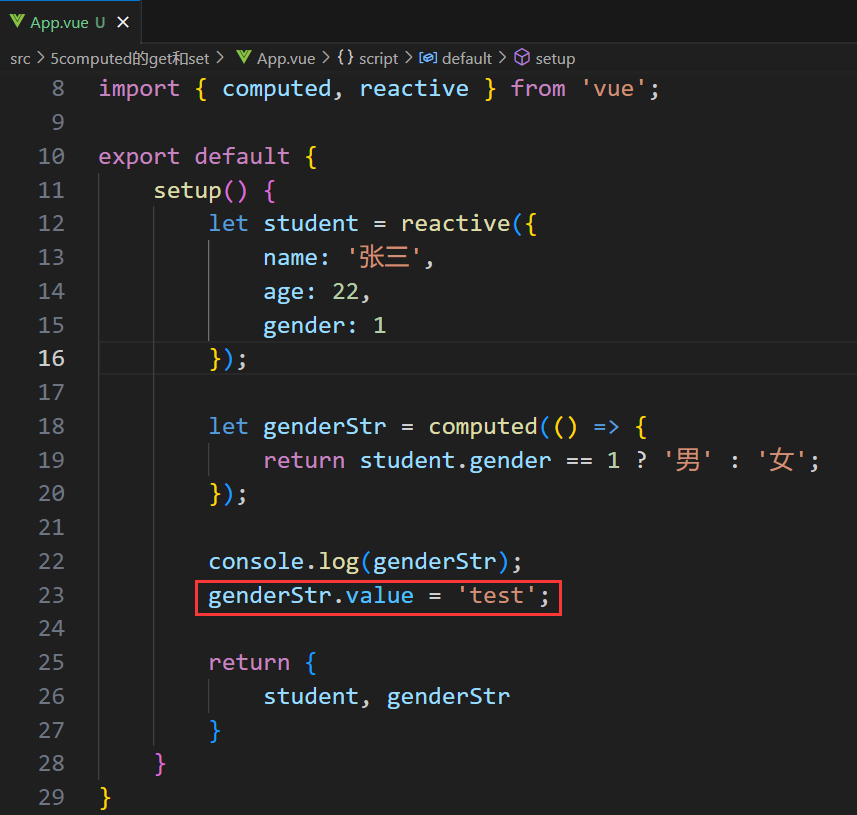The image size is (857, 815).
Task: Click the Vue icon in the breadcrumb
Action: [244, 57]
